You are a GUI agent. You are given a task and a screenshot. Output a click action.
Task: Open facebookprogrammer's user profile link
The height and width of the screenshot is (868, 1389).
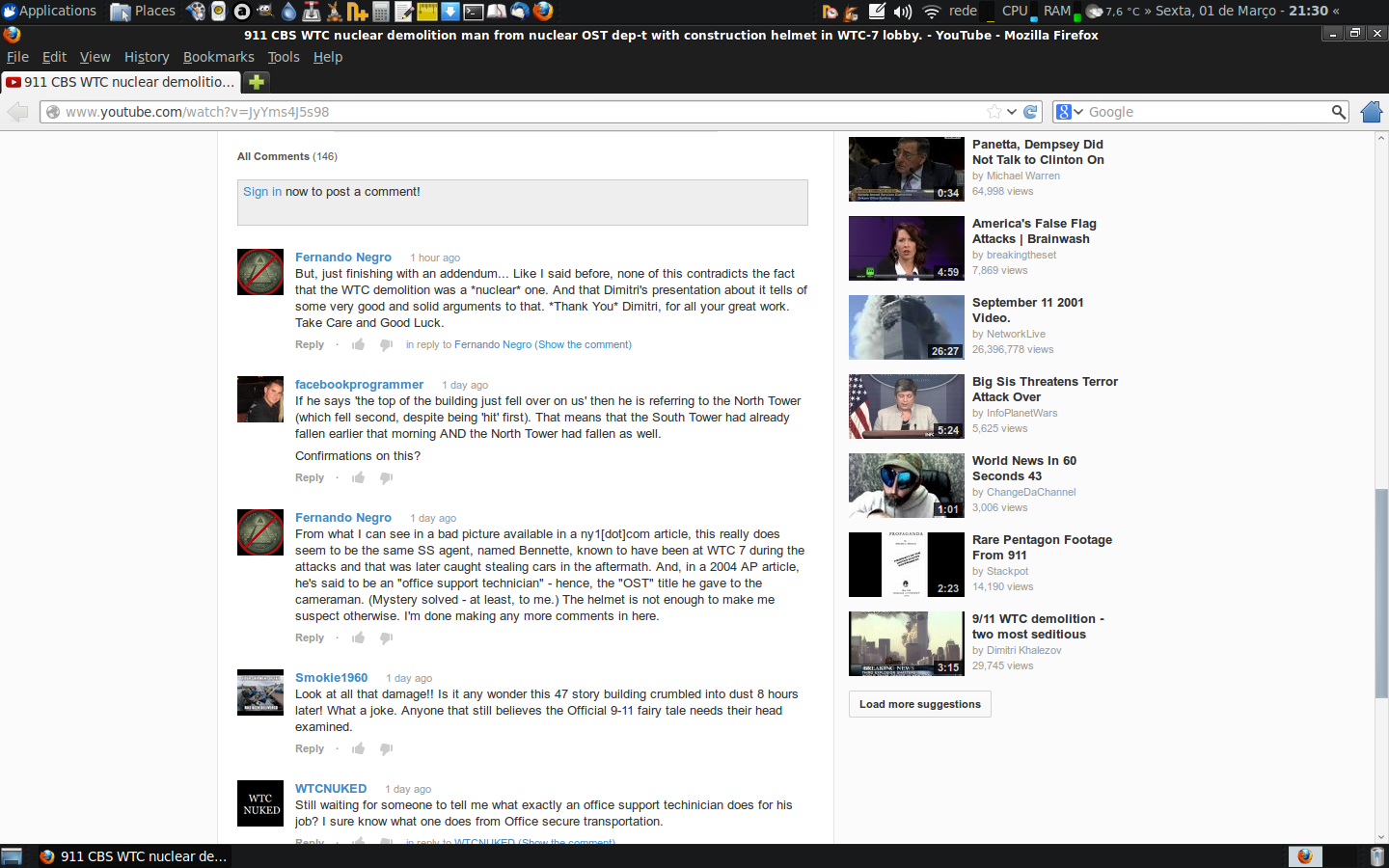coord(359,384)
